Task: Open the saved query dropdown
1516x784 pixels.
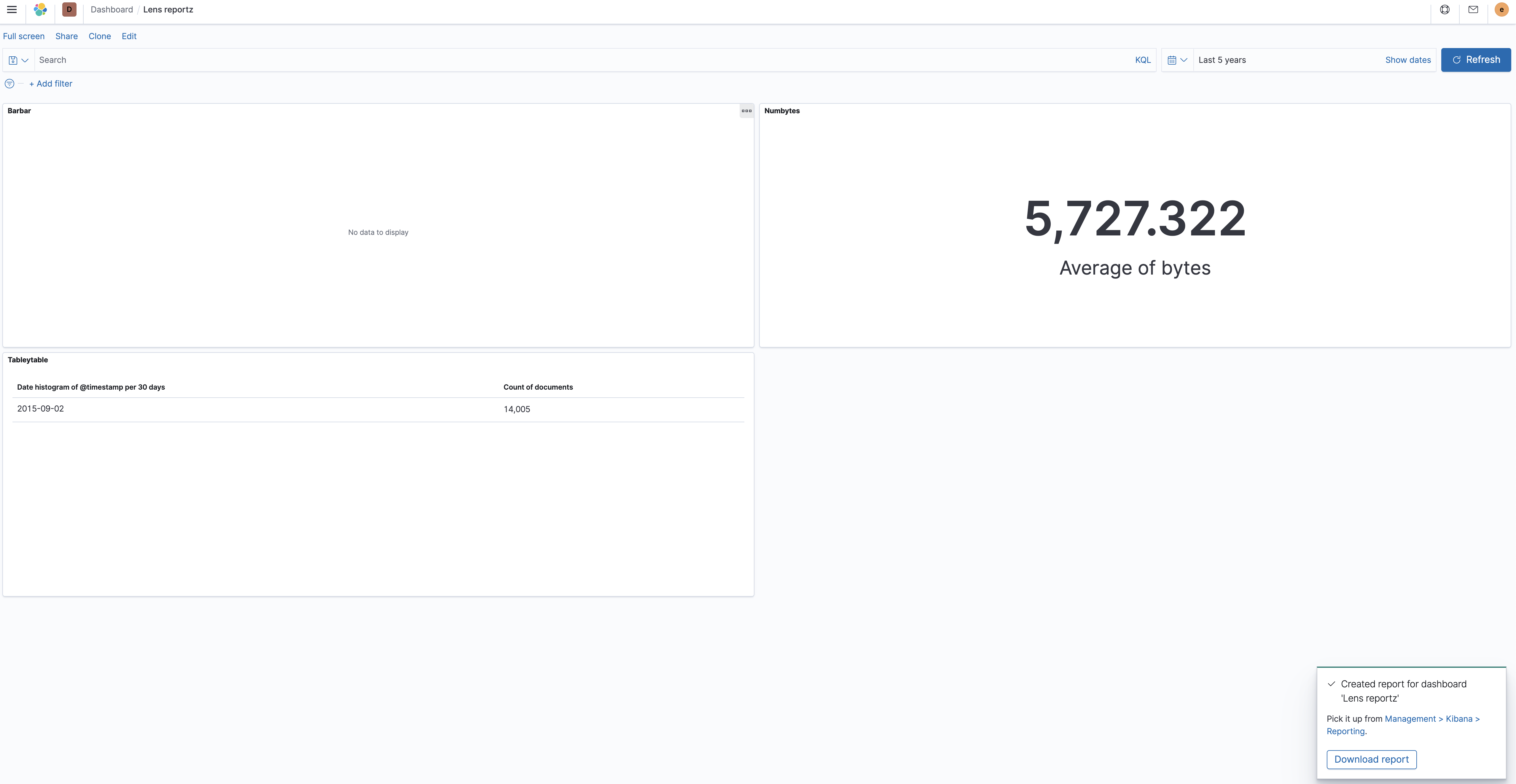Action: [18, 60]
